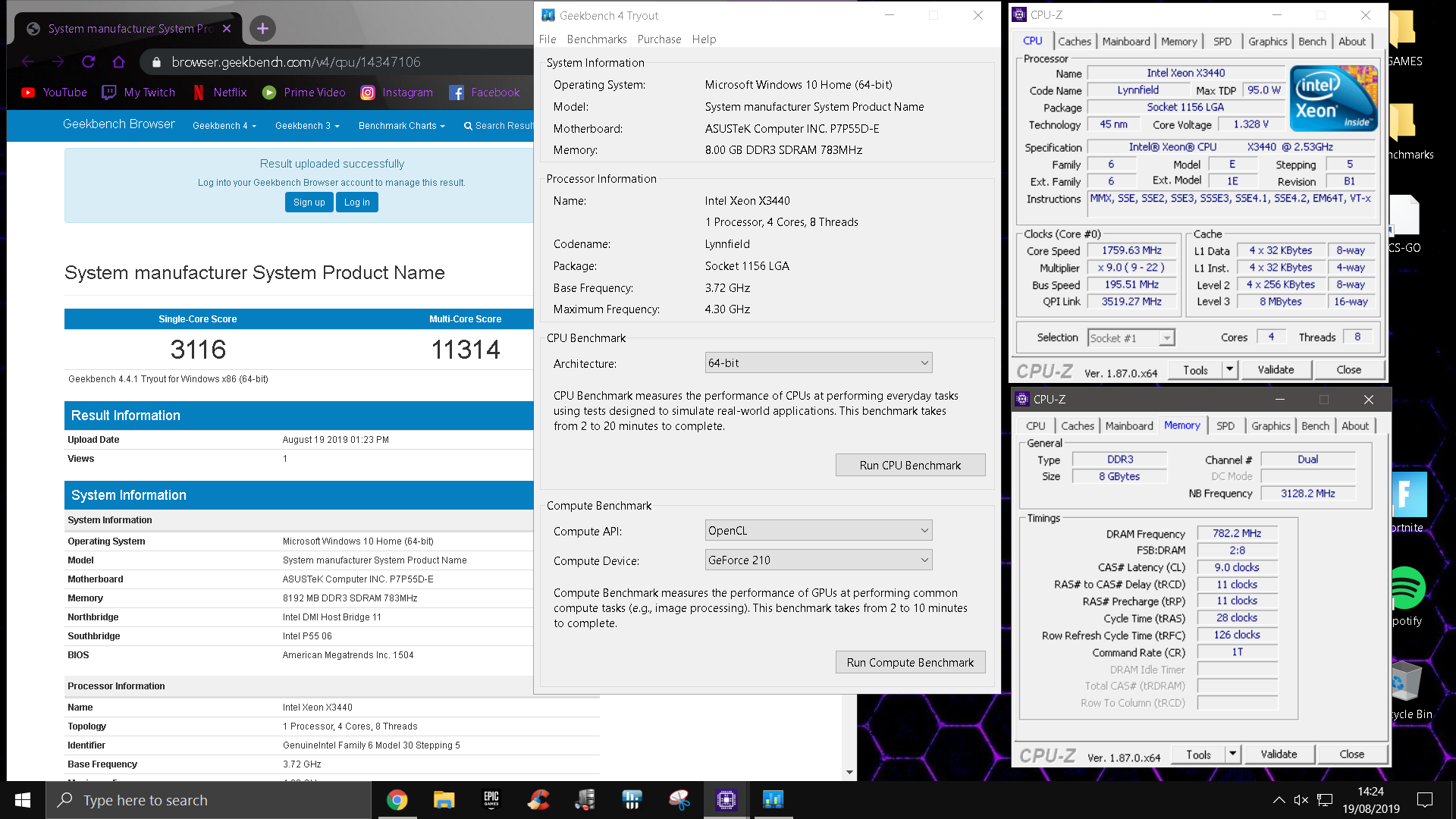Switch to CPU-Z taskbar icon
Screen dimensions: 1456x819
click(726, 800)
